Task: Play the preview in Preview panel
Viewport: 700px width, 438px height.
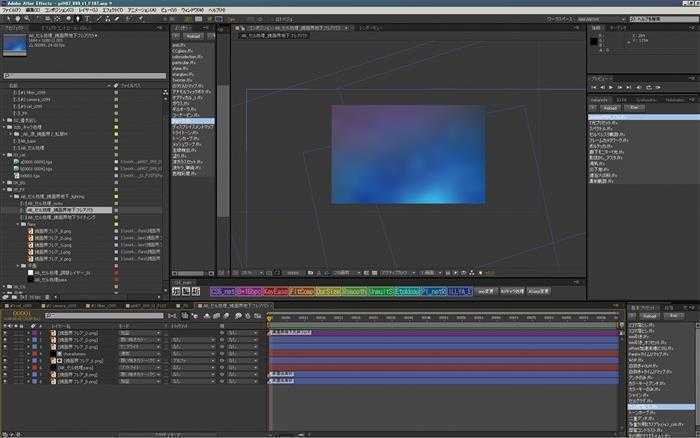Action: pyautogui.click(x=611, y=88)
